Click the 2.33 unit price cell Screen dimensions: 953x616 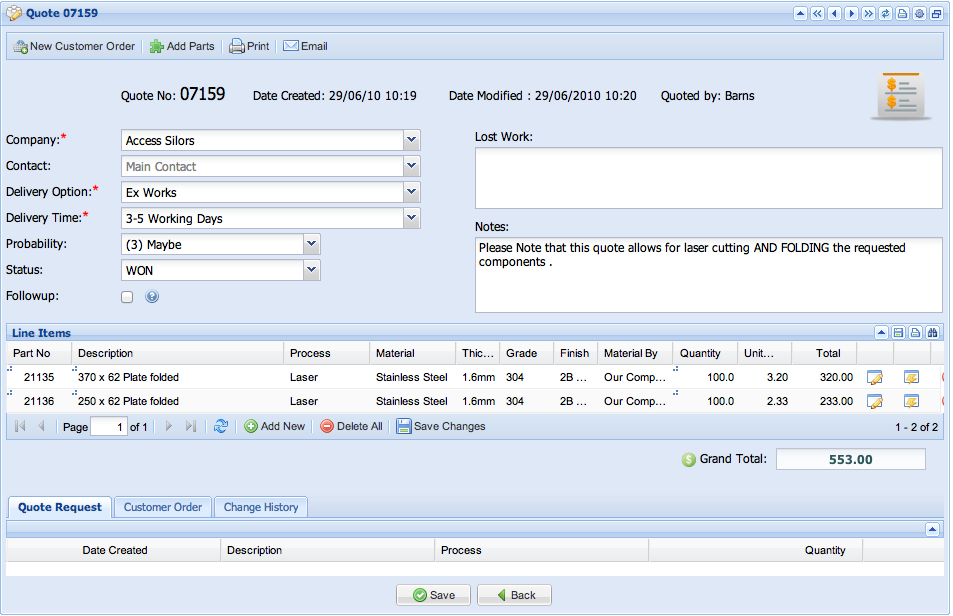(x=765, y=401)
